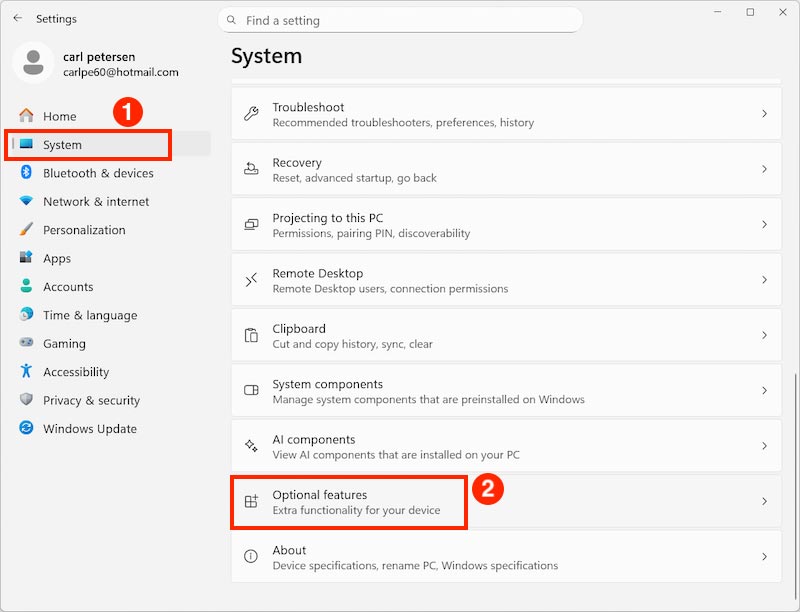Expand the Recovery chevron arrow
This screenshot has width=800, height=612.
coord(764,170)
